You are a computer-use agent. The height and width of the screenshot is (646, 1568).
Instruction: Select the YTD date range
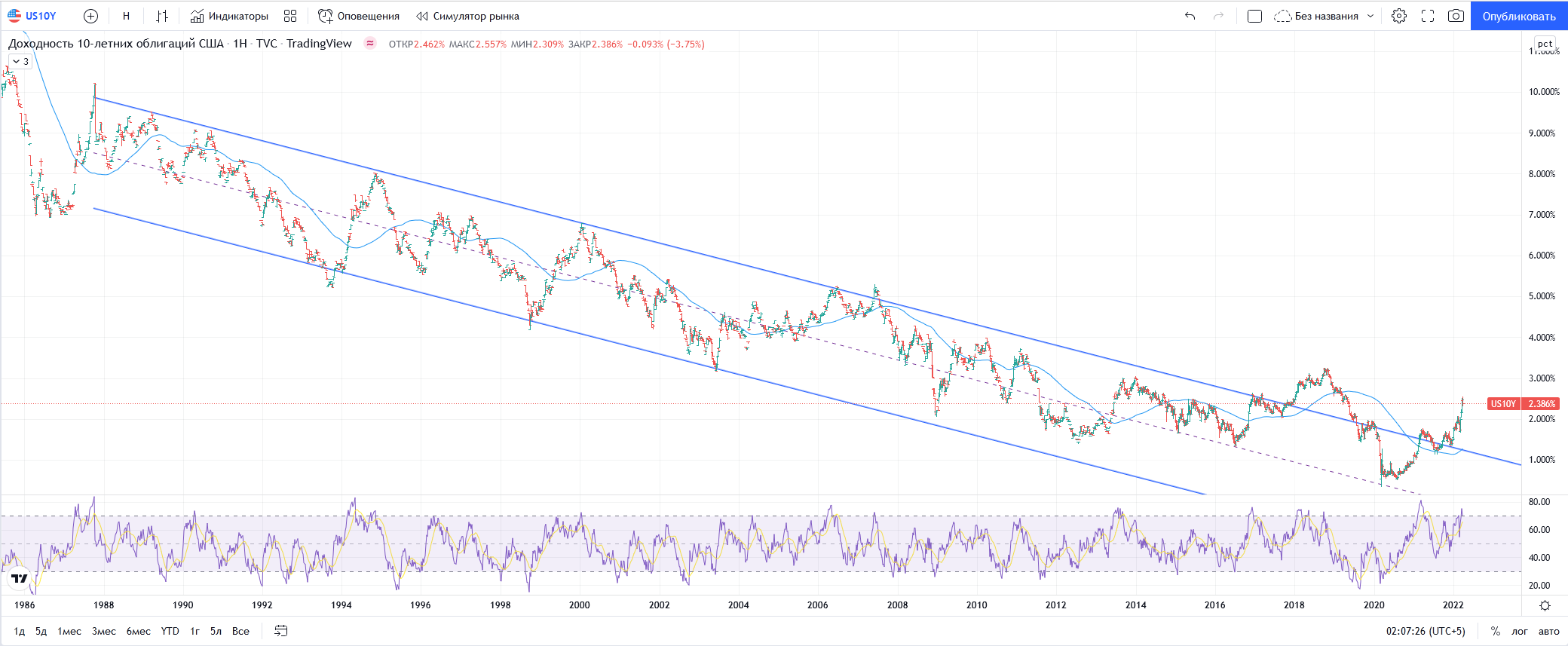click(170, 631)
